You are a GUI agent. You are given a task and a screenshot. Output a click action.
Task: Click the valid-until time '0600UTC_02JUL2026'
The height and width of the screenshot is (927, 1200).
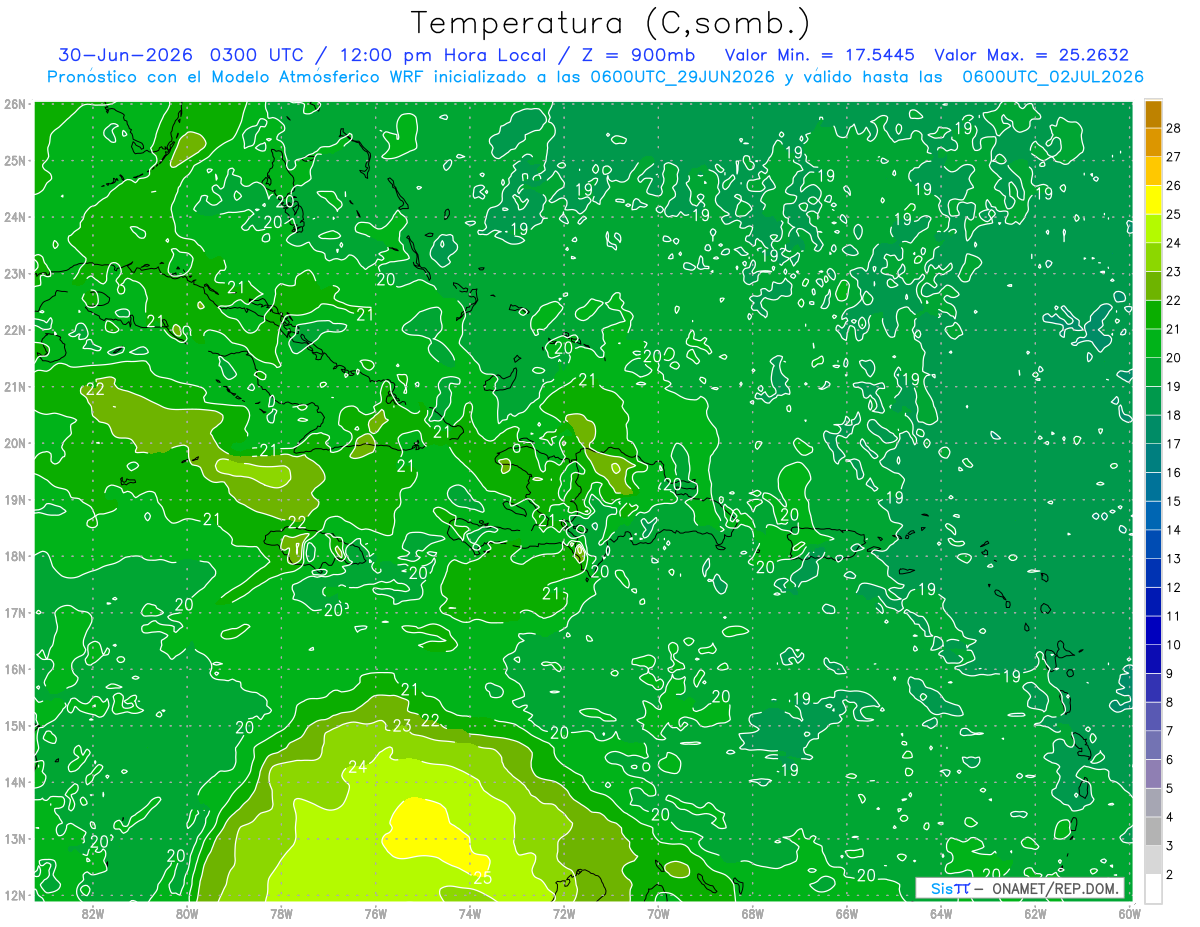(1053, 77)
